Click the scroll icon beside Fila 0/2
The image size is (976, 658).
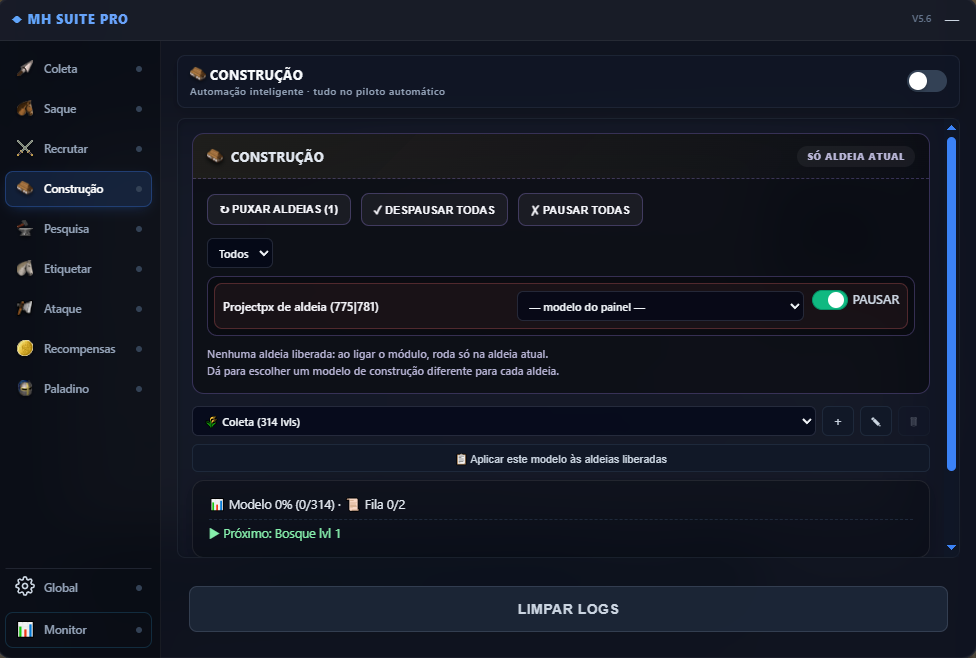click(353, 504)
